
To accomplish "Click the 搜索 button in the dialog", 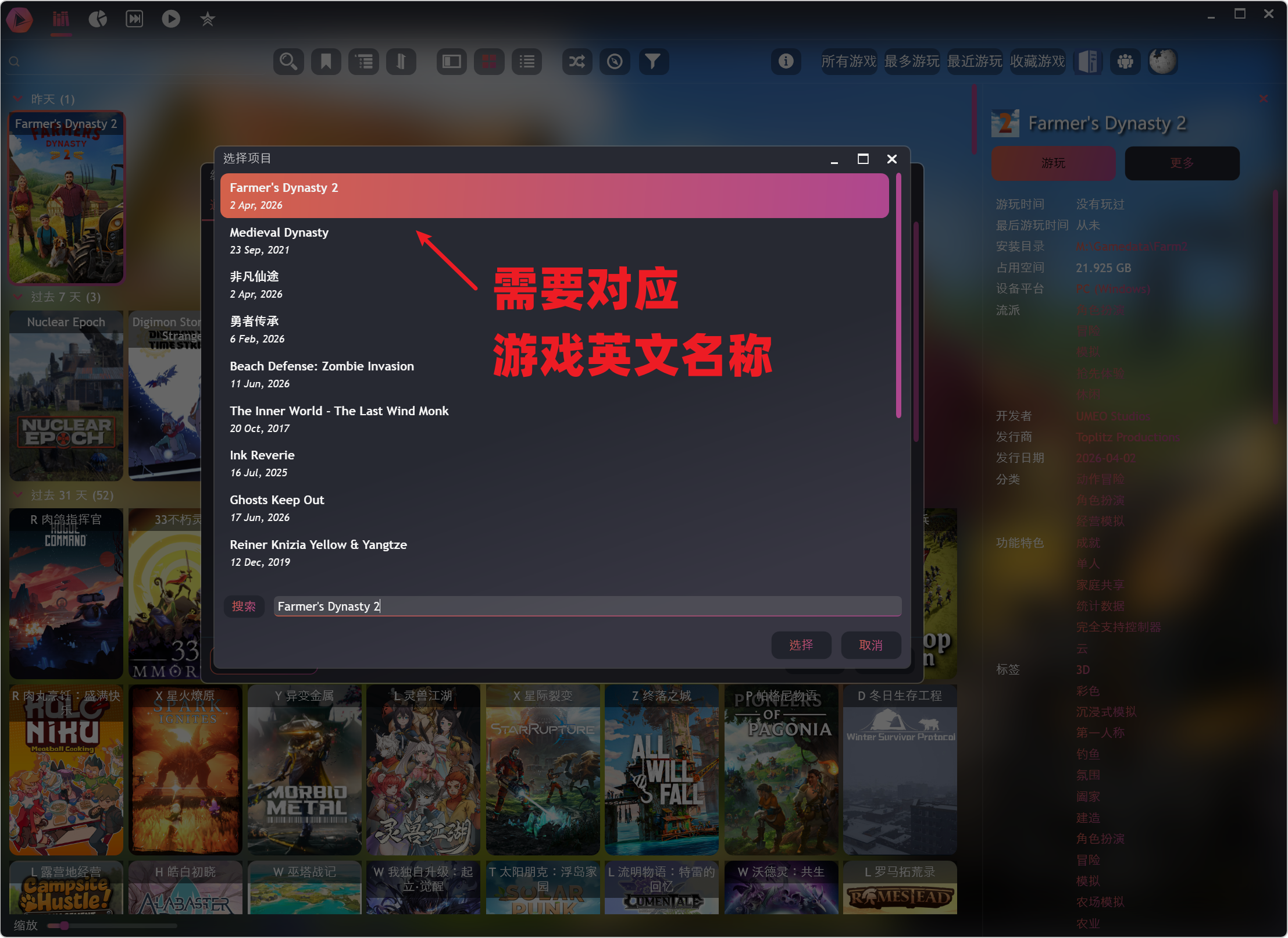I will tap(244, 607).
